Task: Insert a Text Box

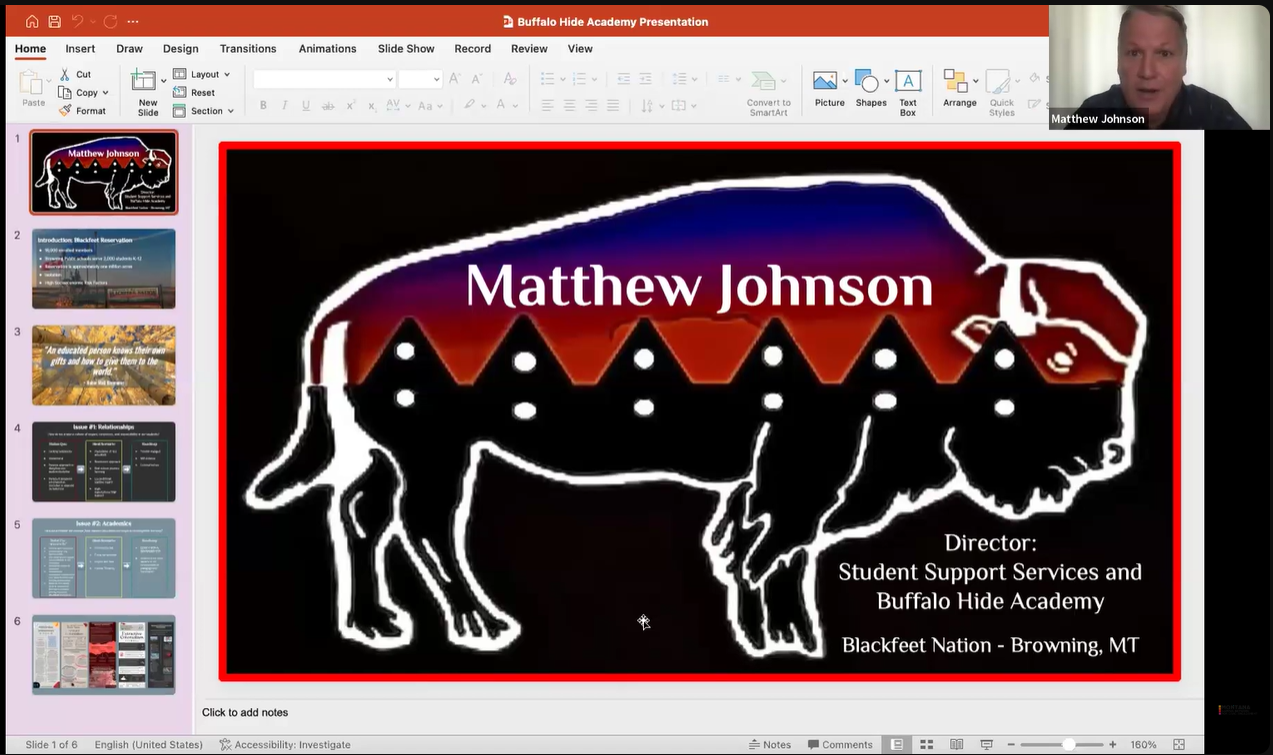Action: [908, 93]
